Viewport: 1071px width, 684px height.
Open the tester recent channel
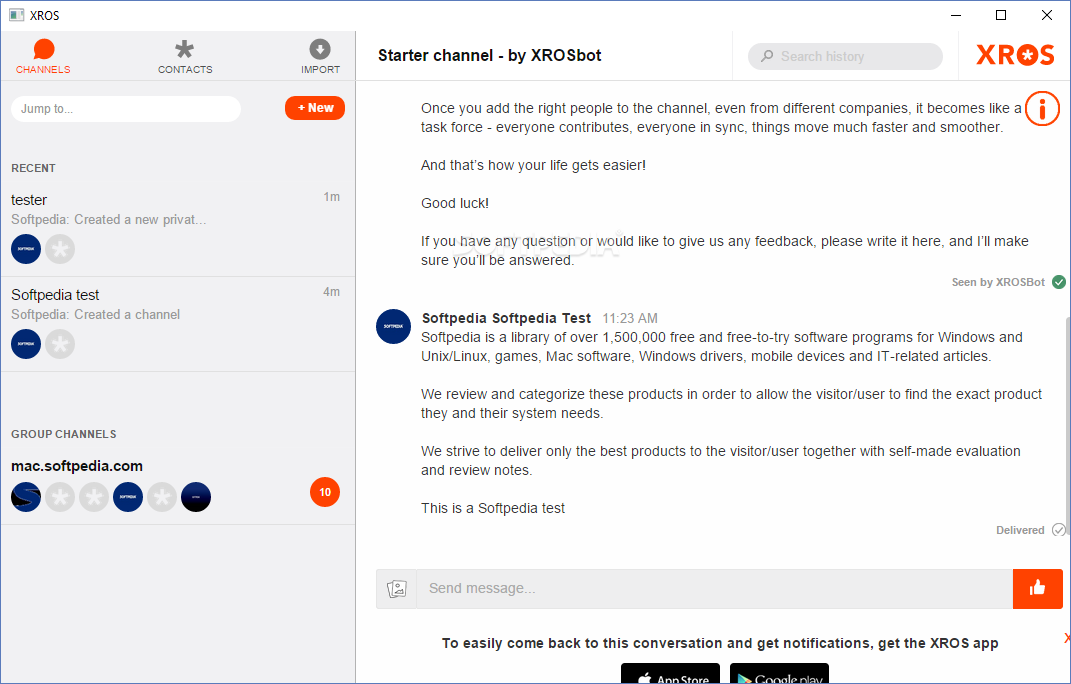pos(178,229)
